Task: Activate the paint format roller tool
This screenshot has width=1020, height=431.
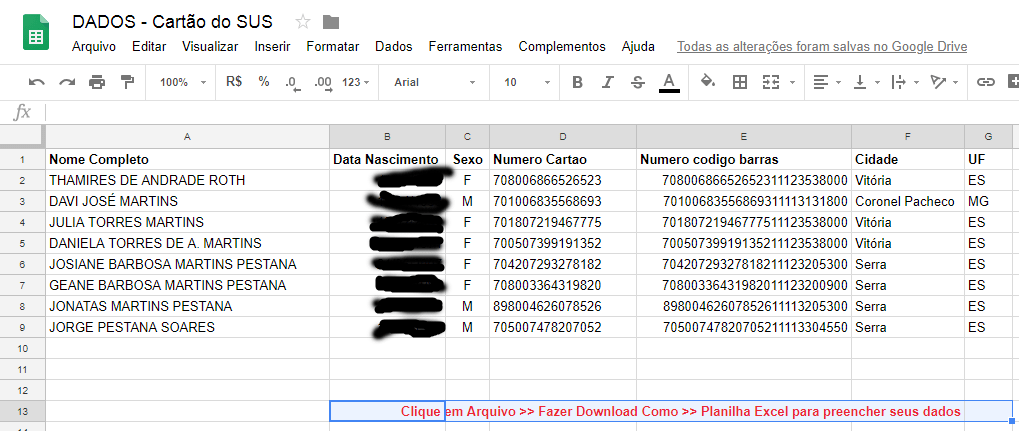Action: click(x=127, y=82)
